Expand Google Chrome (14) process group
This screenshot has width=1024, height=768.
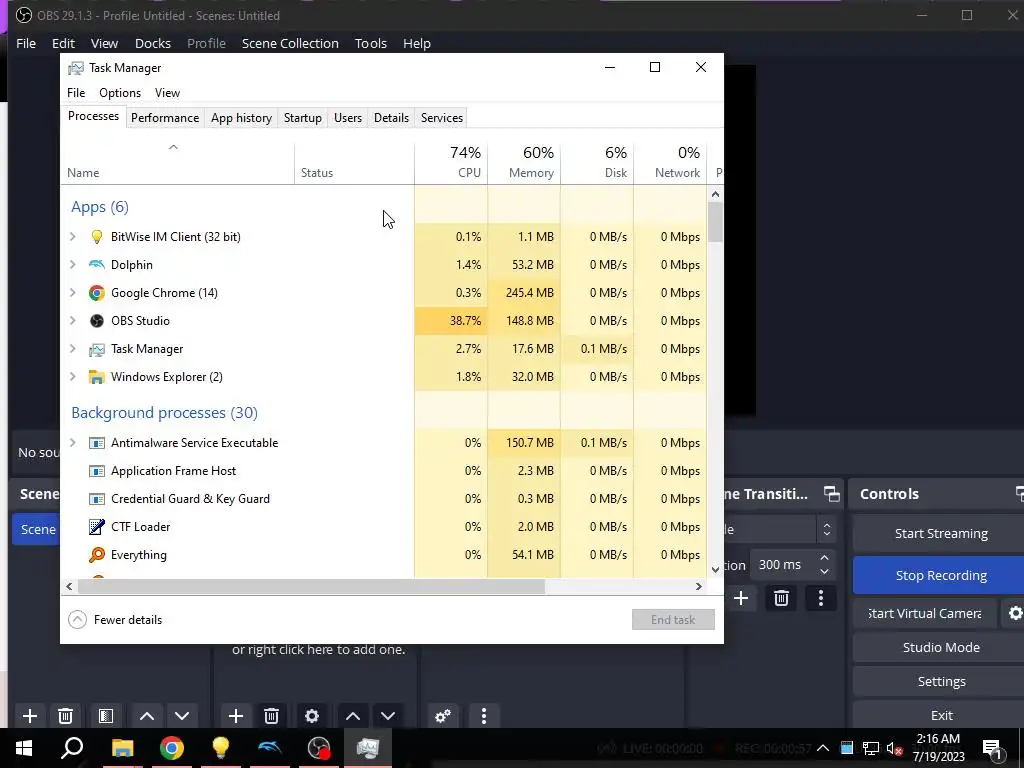(72, 293)
